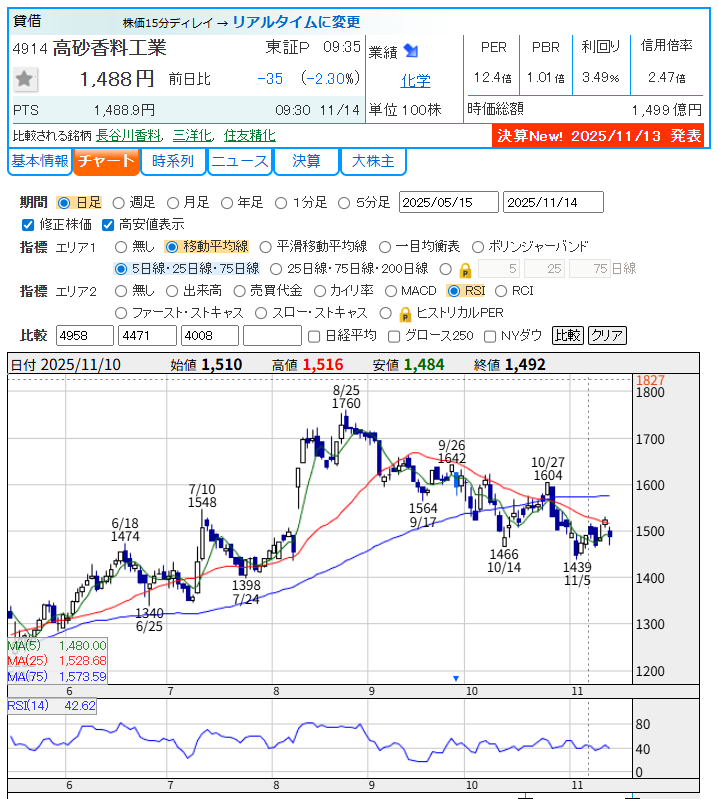The image size is (718, 799).
Task: Enable the 日経平均 comparison checkbox
Action: pyautogui.click(x=315, y=335)
